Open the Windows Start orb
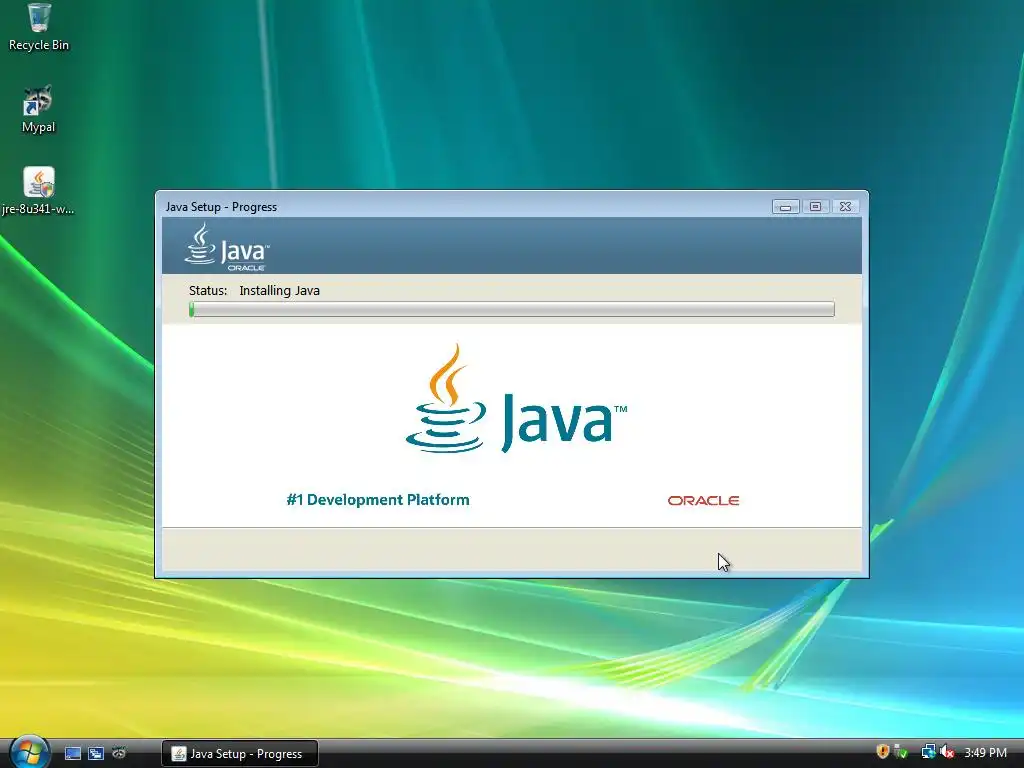Screen dimensions: 1024x768 click(x=28, y=752)
